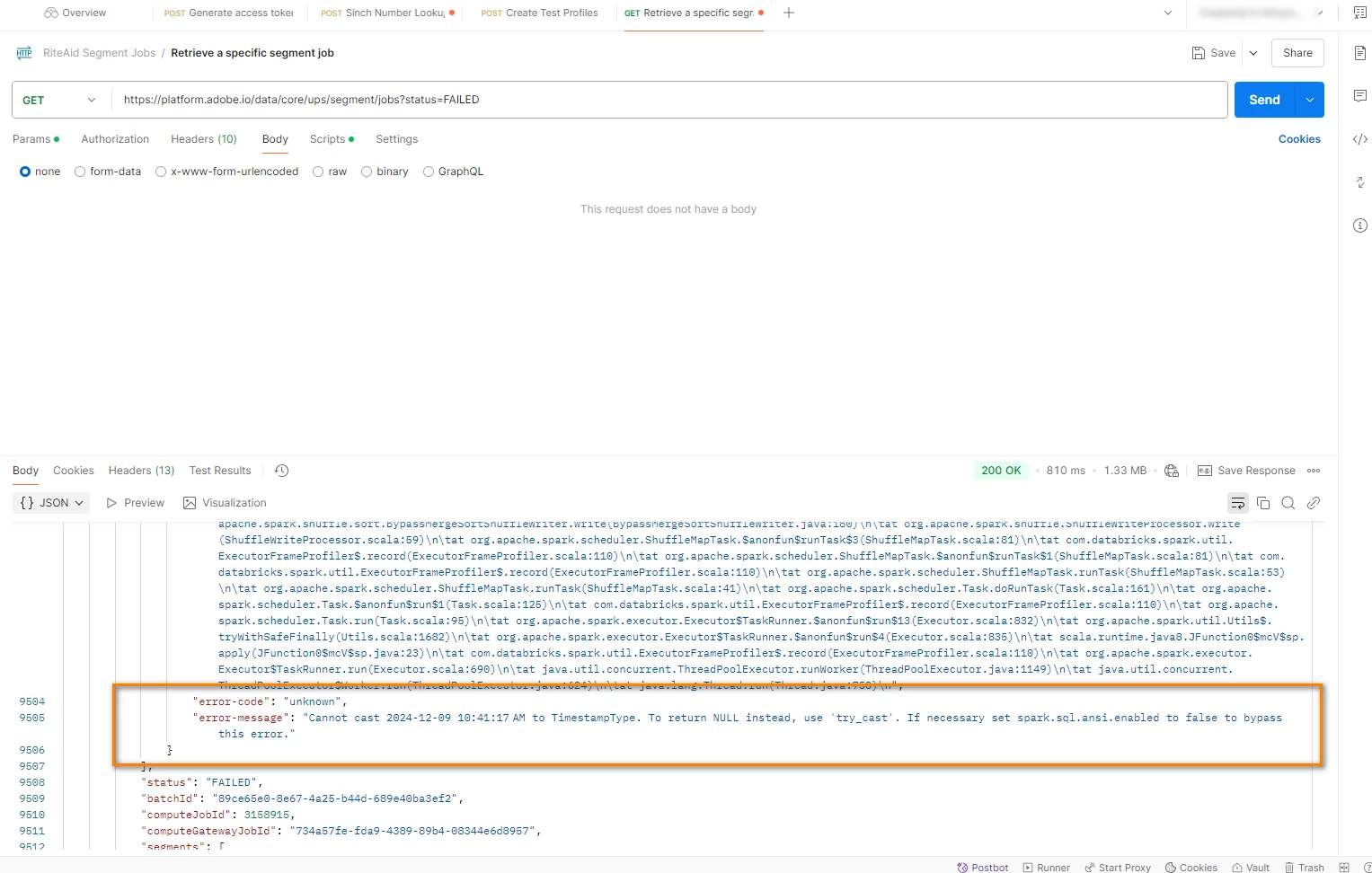Open the RiteAid Segment Jobs breadcrumb link
This screenshot has height=873, width=1372.
tap(99, 53)
